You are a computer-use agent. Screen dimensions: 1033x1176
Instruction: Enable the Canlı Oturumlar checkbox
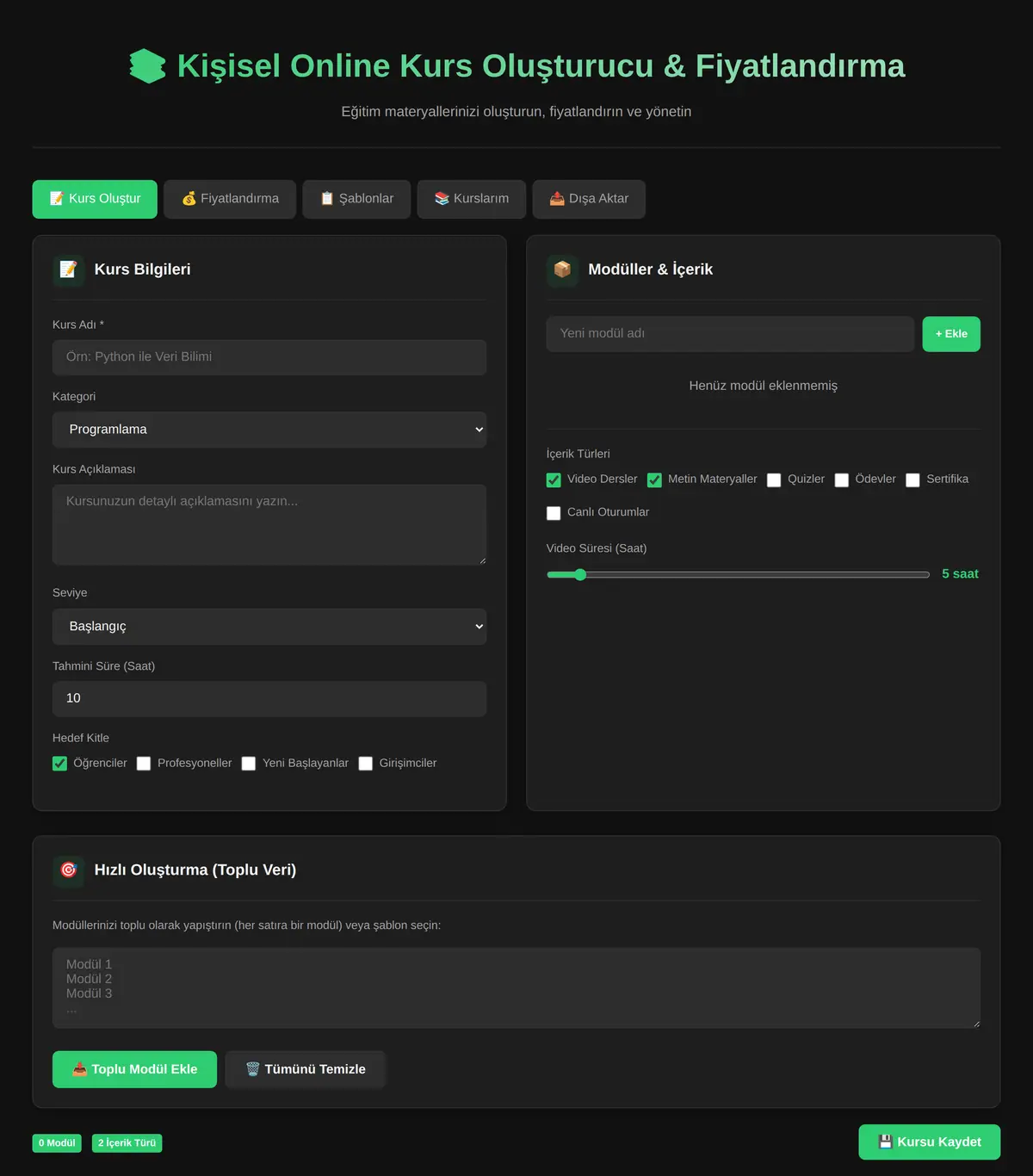click(554, 513)
